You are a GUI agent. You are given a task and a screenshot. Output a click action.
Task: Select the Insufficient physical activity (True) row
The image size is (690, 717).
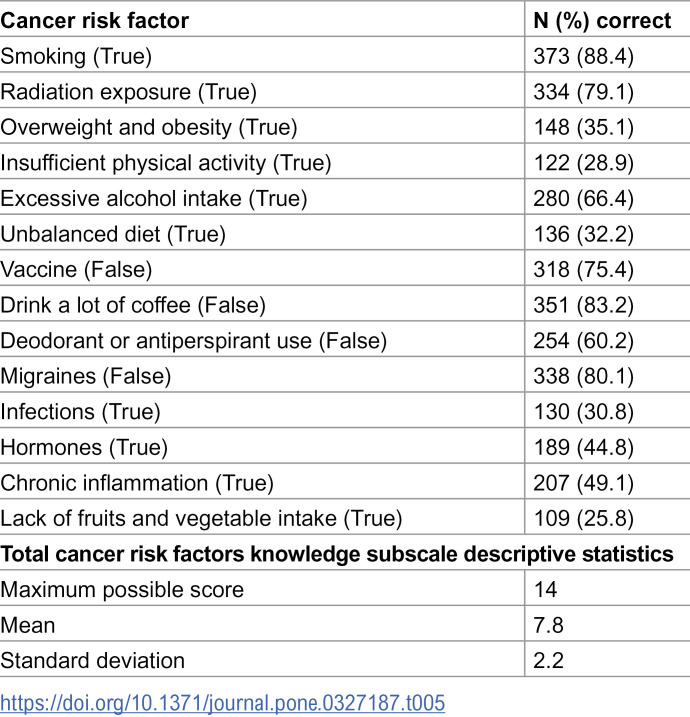[345, 163]
